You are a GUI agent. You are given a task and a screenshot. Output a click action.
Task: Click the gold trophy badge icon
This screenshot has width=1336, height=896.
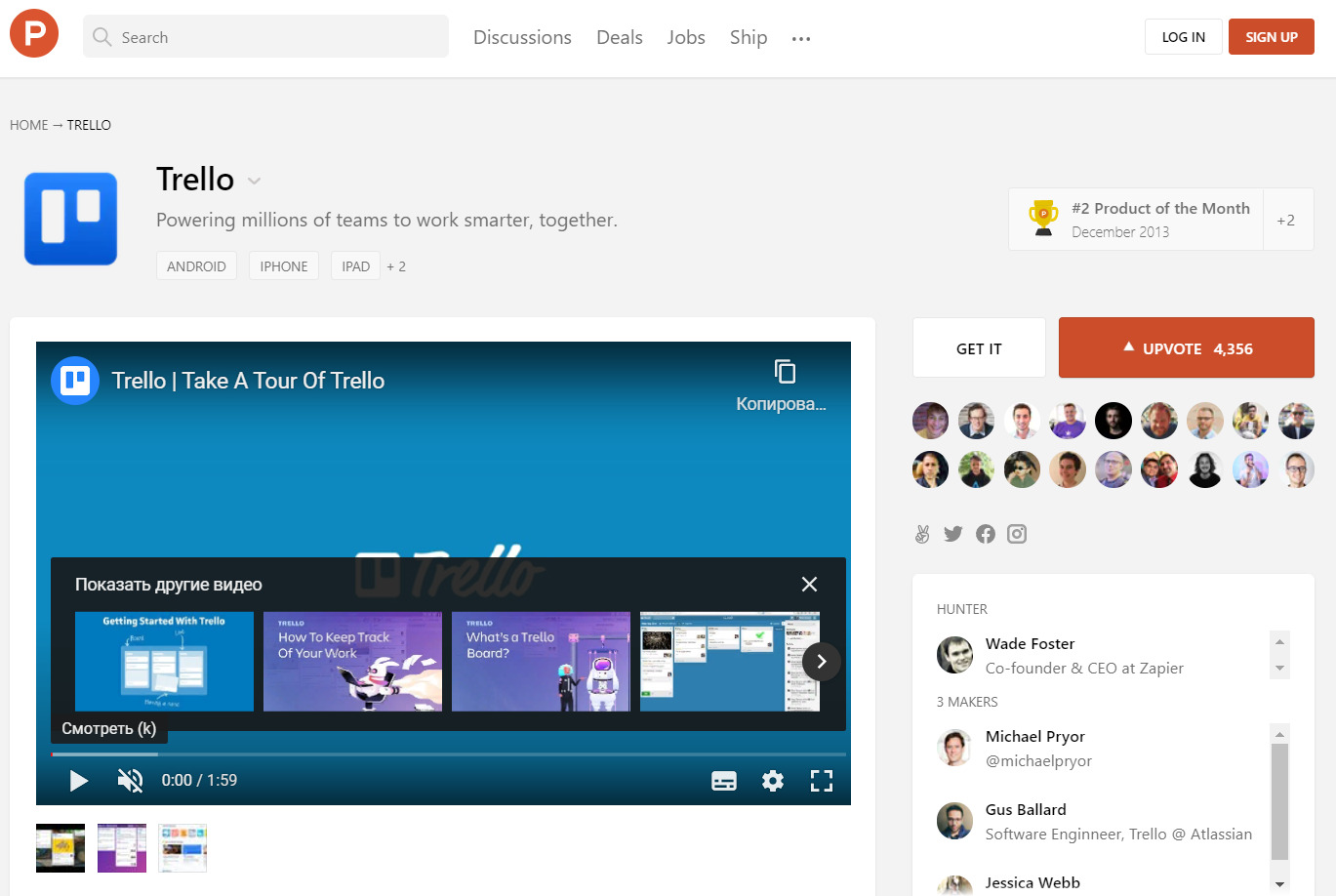click(x=1043, y=218)
